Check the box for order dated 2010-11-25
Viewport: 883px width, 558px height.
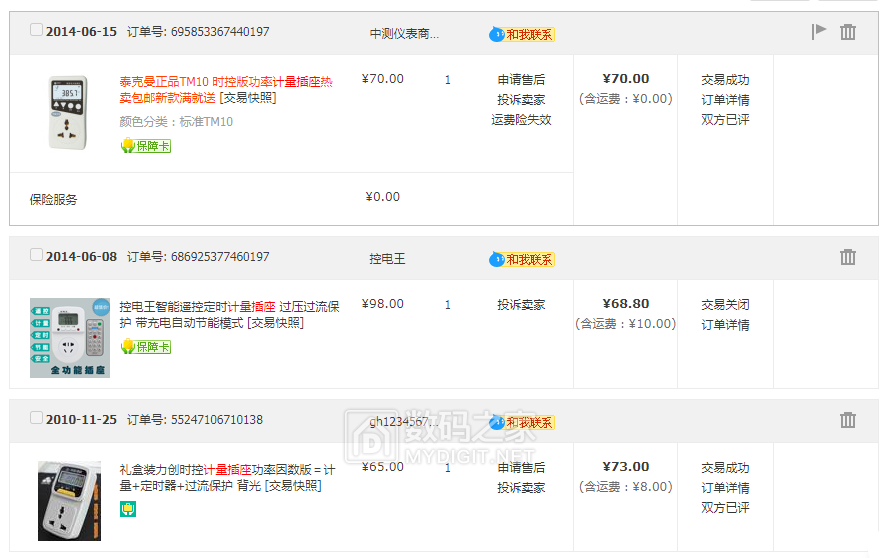coord(37,418)
